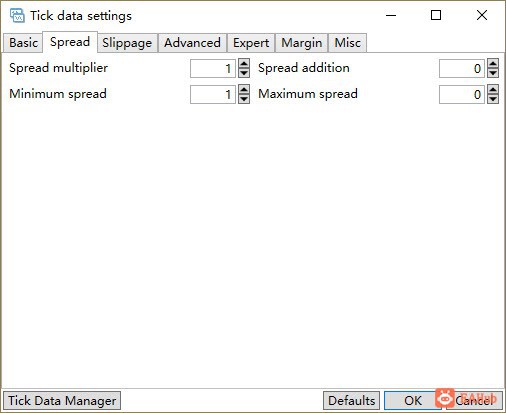The width and height of the screenshot is (506, 413).
Task: Decrease the Maximum spread value
Action: [x=493, y=99]
